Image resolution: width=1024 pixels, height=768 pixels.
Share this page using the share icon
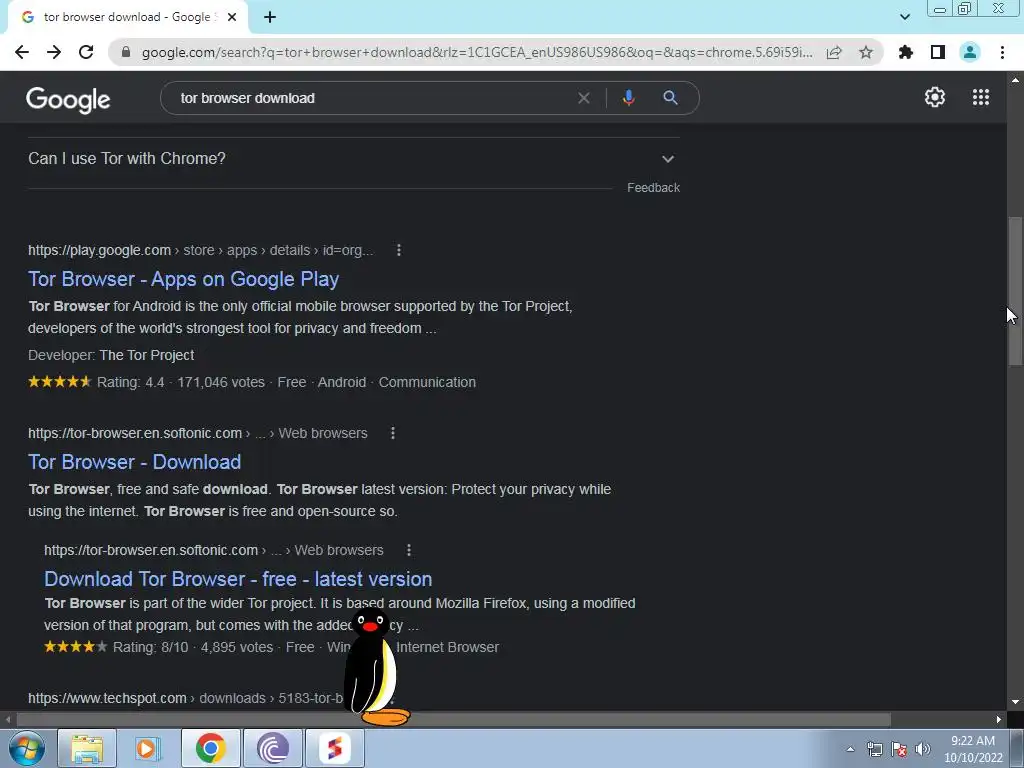(x=834, y=52)
